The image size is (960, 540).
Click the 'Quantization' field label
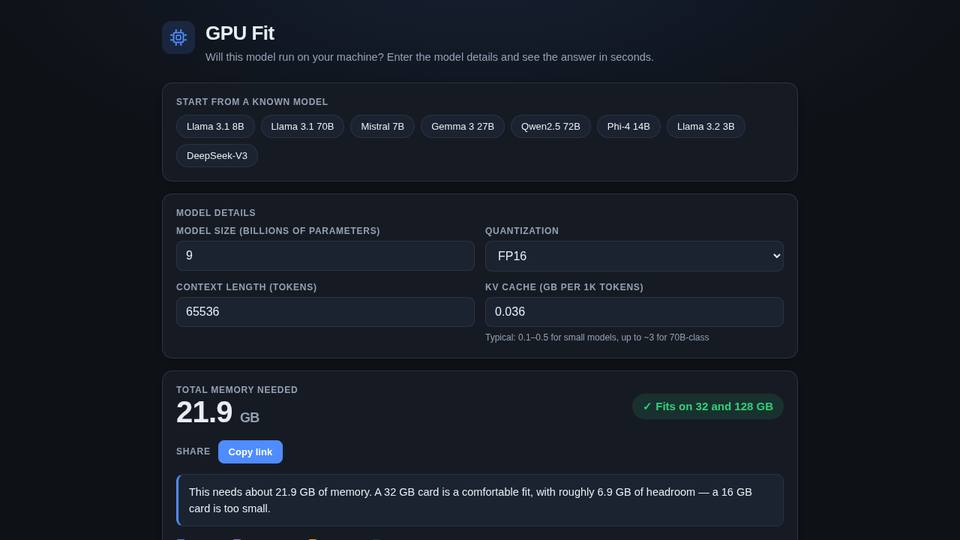[522, 231]
